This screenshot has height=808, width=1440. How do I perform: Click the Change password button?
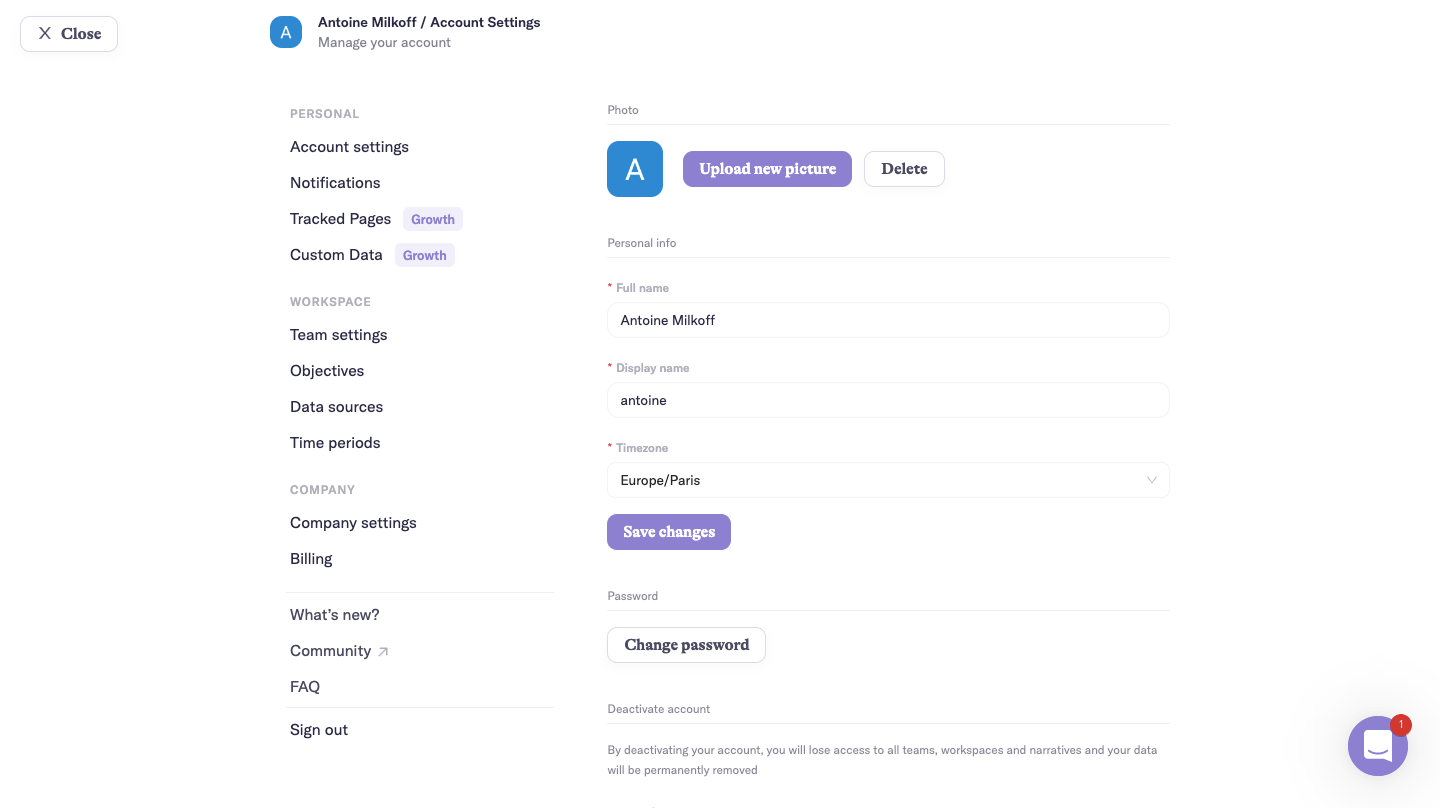click(686, 645)
